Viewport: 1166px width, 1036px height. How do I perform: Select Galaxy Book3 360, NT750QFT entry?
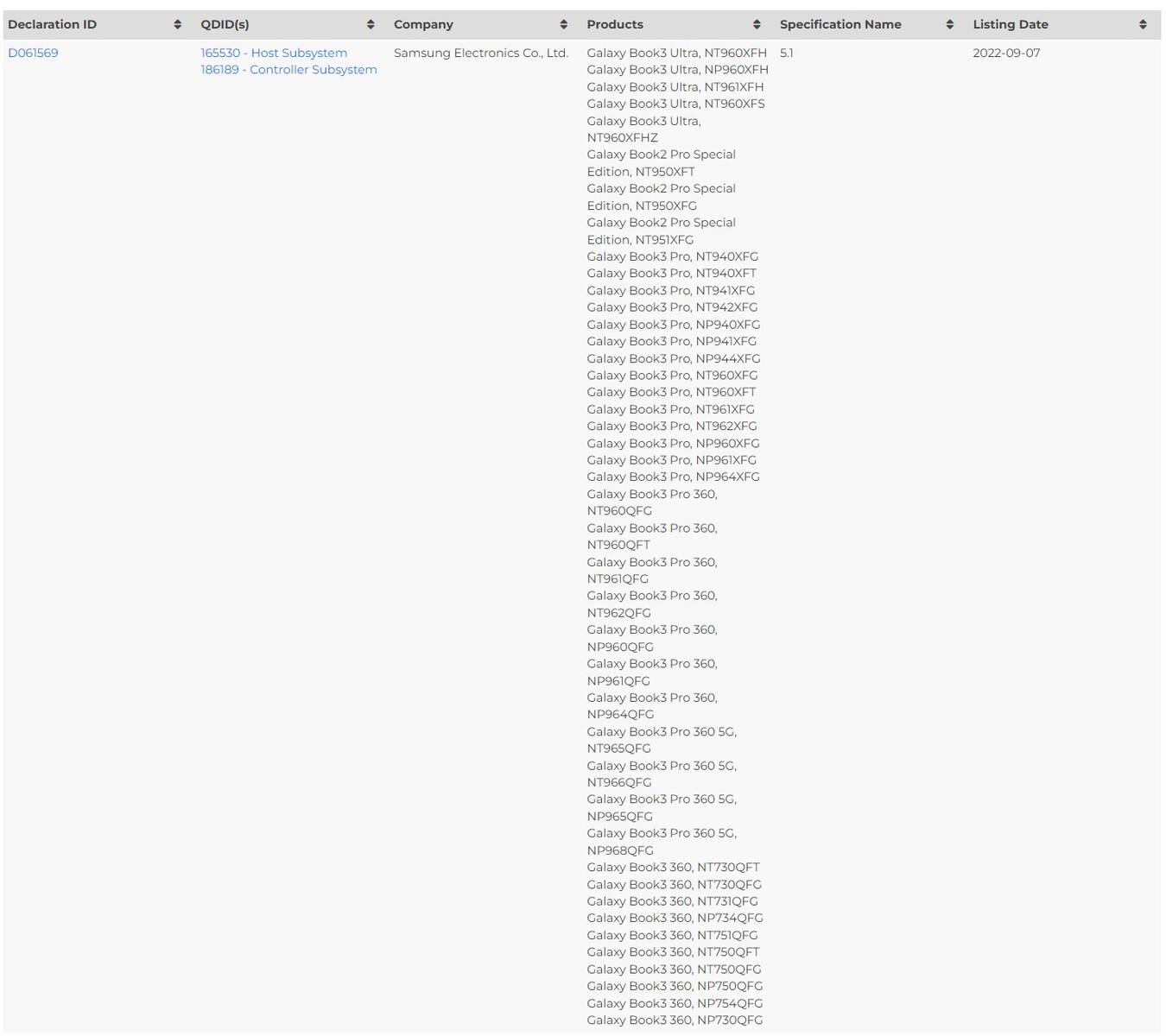pyautogui.click(x=673, y=952)
